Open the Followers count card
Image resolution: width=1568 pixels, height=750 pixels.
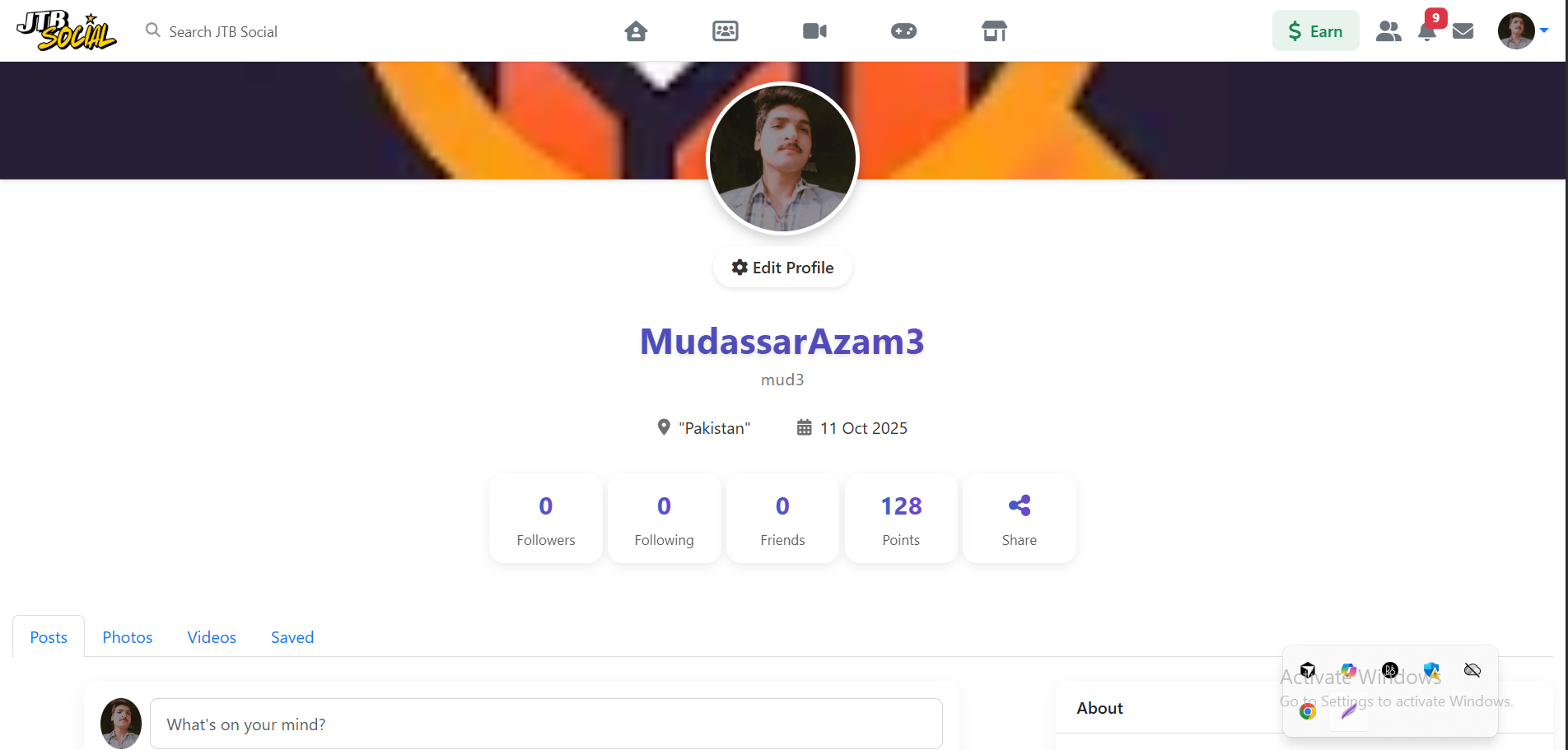546,519
